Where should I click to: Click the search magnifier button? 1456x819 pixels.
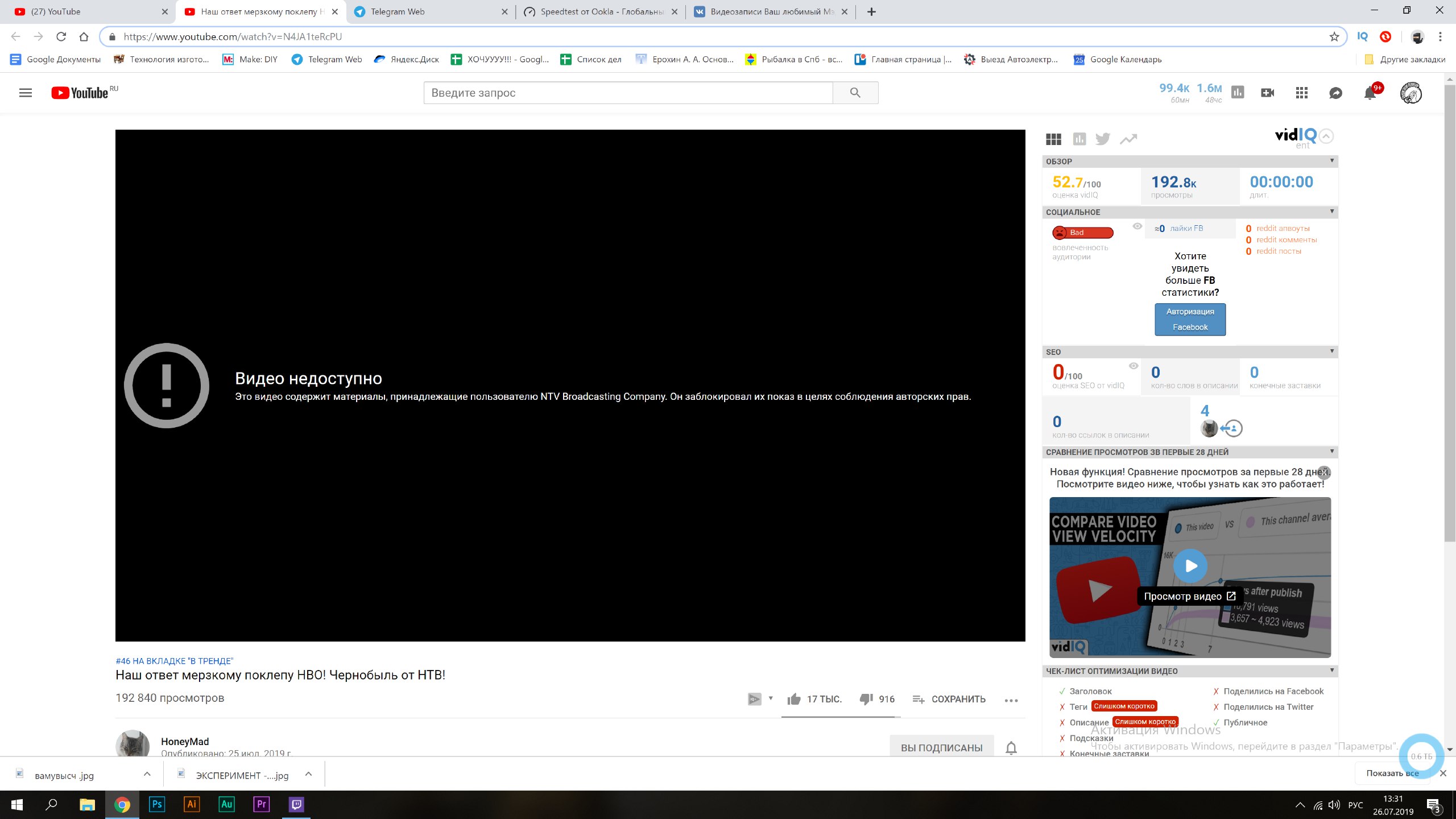pyautogui.click(x=855, y=93)
